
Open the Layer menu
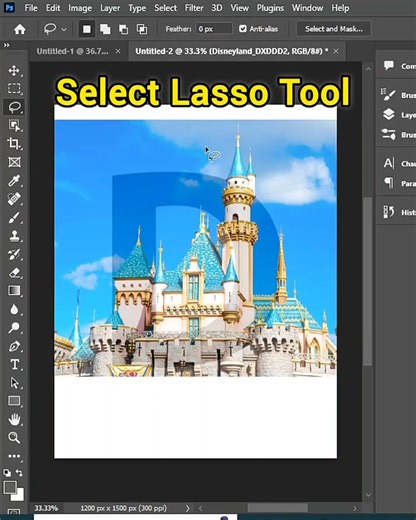tap(110, 8)
